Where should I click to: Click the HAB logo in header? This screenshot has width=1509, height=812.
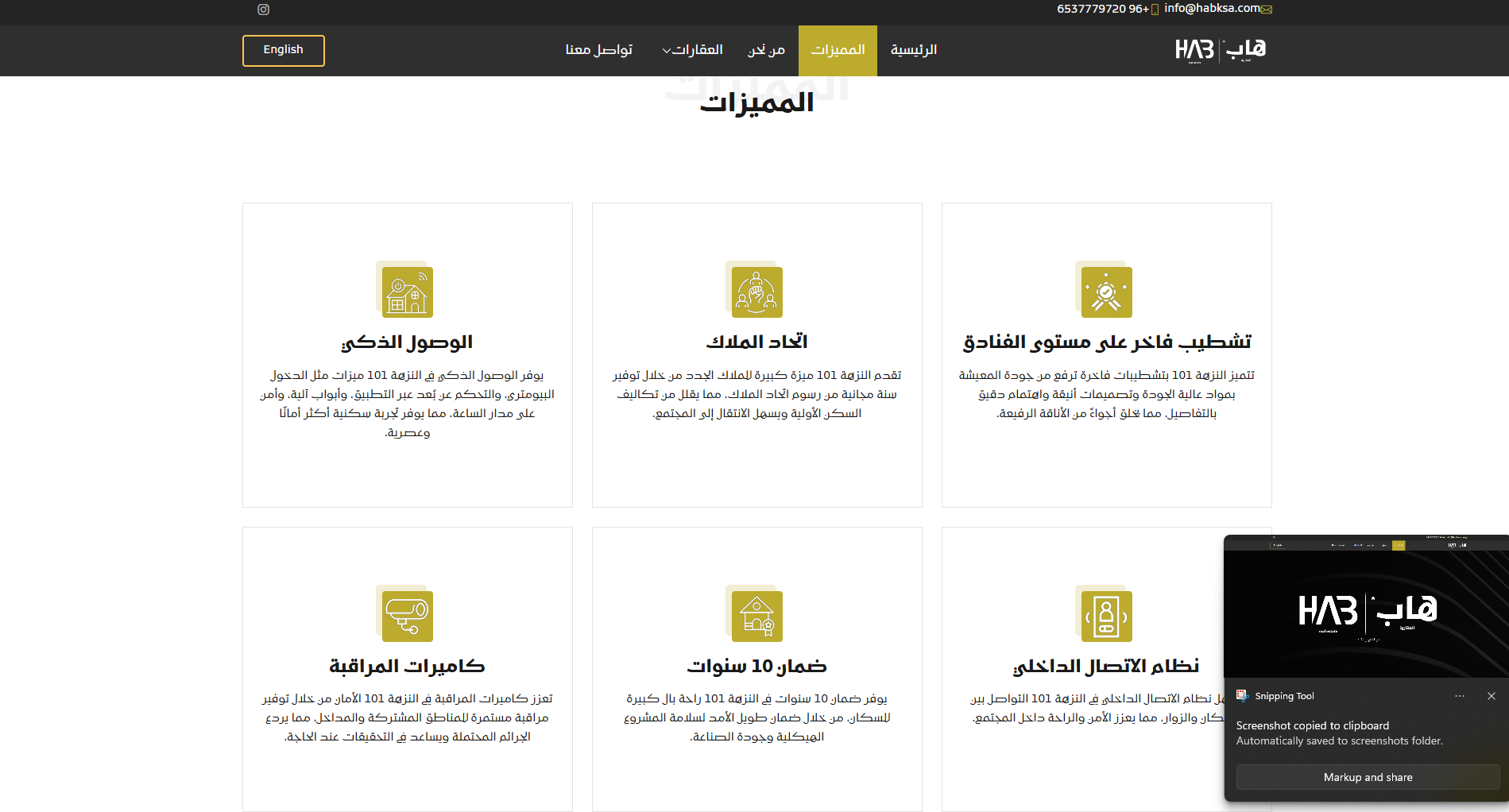coord(1221,50)
